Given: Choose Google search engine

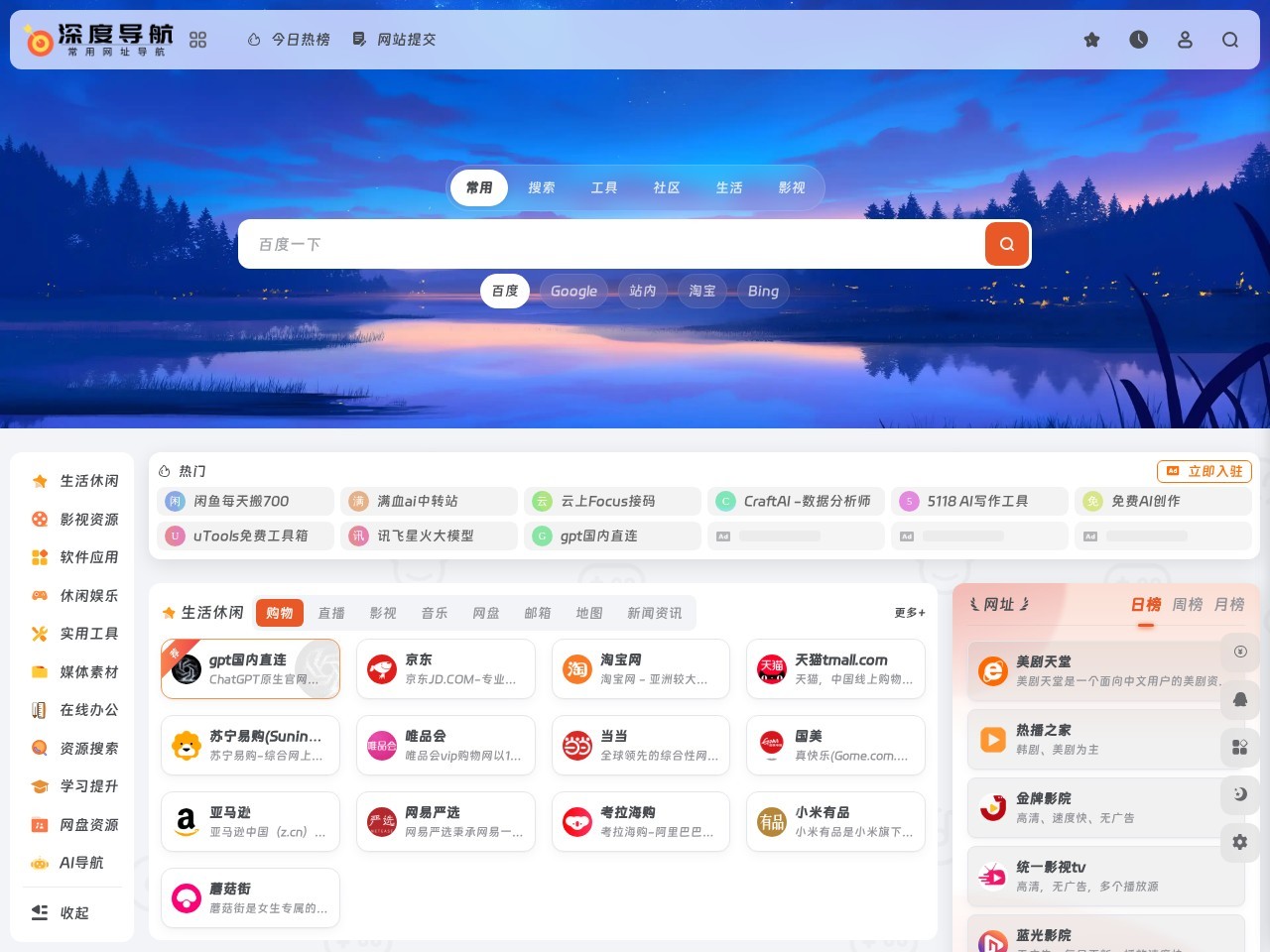Looking at the screenshot, I should 573,291.
